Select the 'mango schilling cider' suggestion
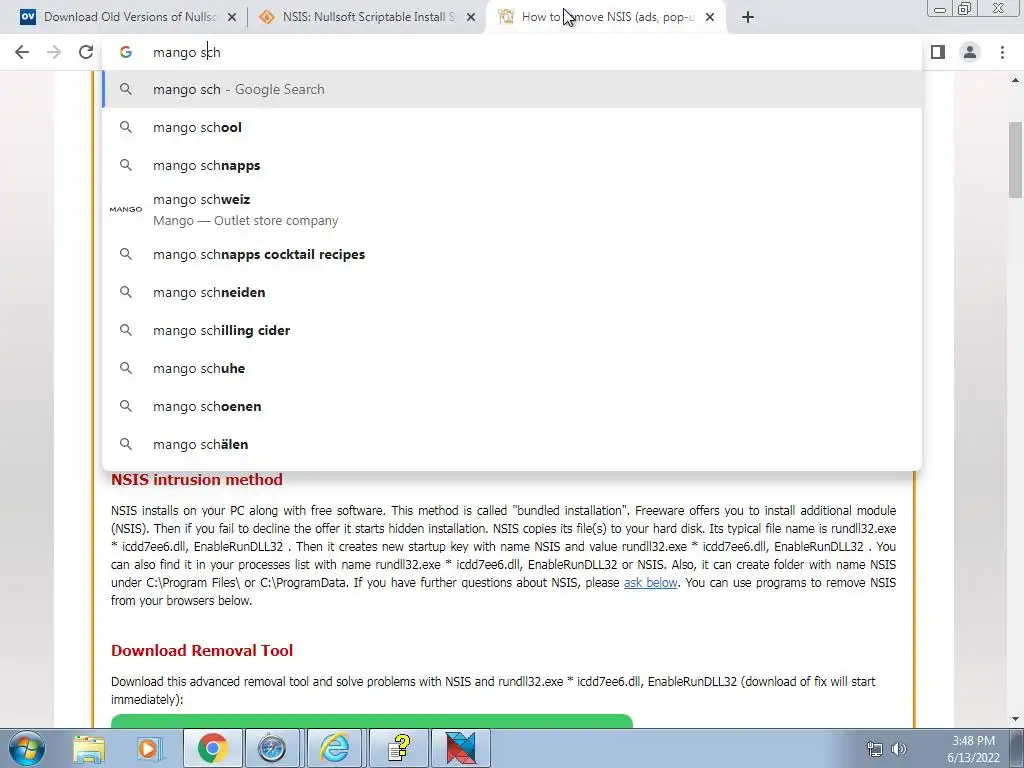This screenshot has height=768, width=1024. click(512, 330)
